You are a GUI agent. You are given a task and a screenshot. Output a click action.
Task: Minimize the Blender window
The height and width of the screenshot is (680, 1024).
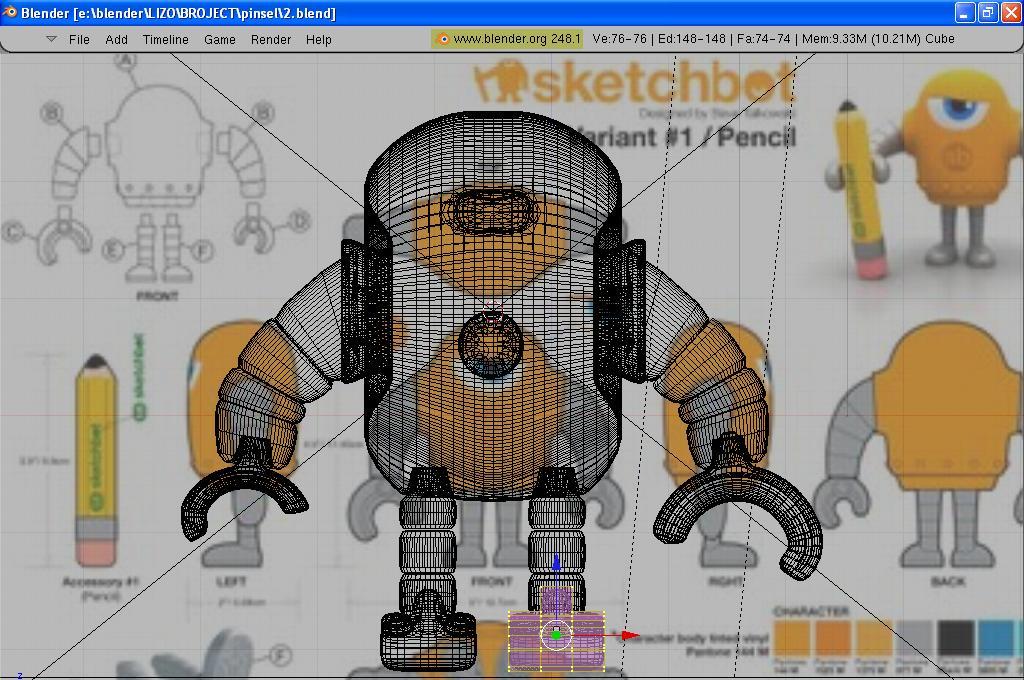click(965, 12)
